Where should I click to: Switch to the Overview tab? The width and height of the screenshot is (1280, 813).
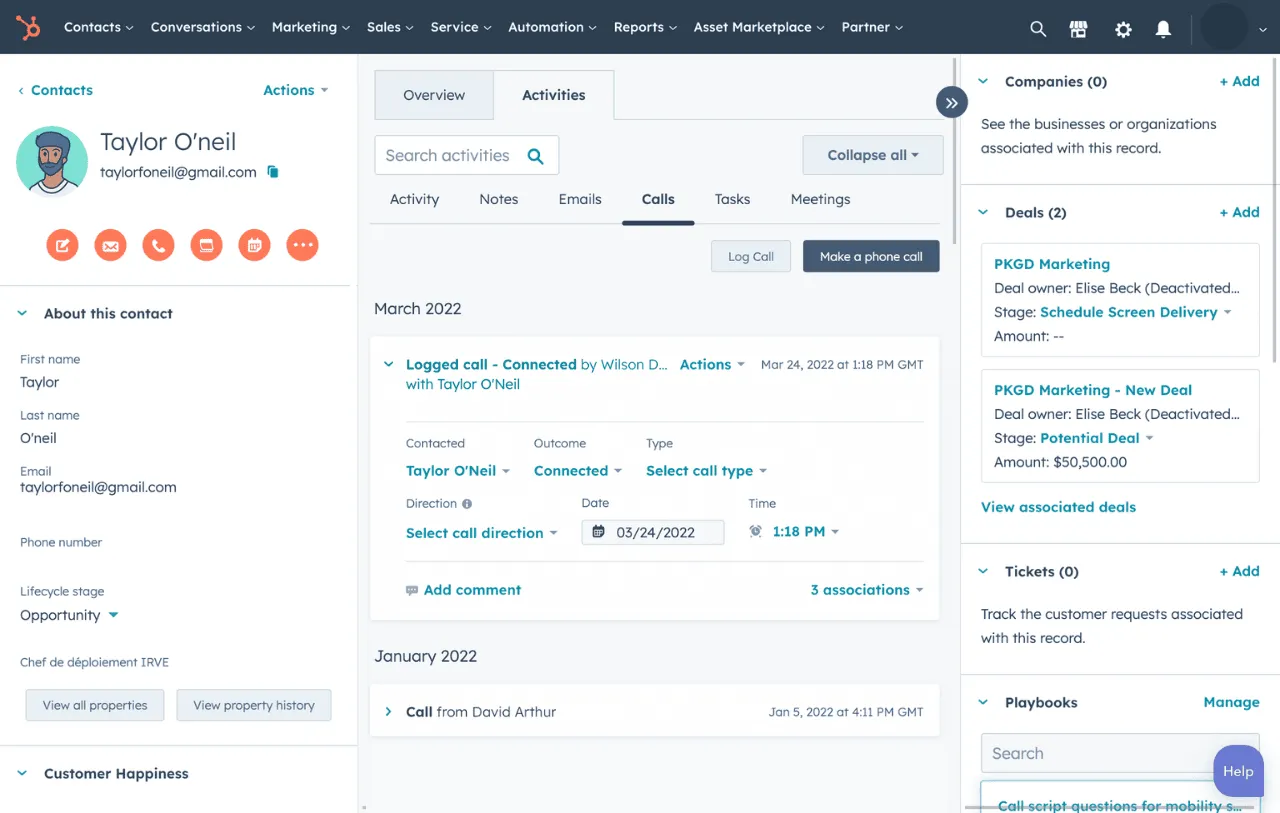pyautogui.click(x=434, y=95)
